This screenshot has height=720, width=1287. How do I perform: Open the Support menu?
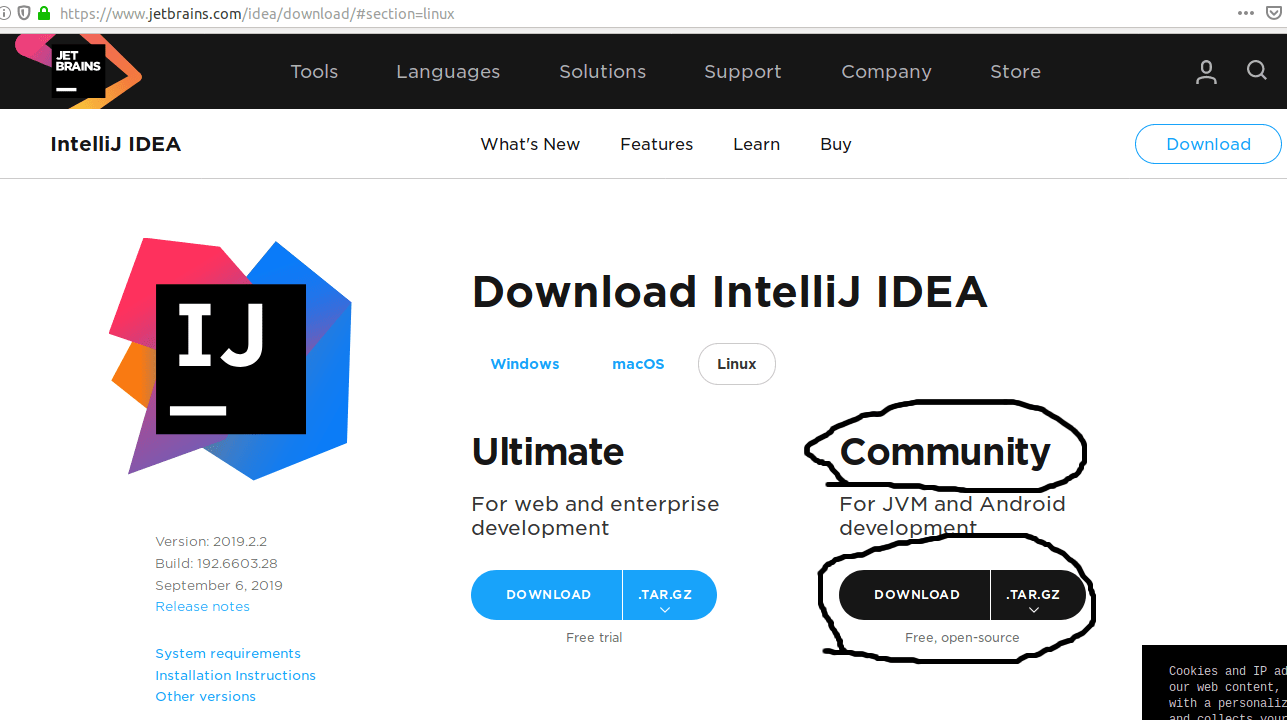point(743,72)
